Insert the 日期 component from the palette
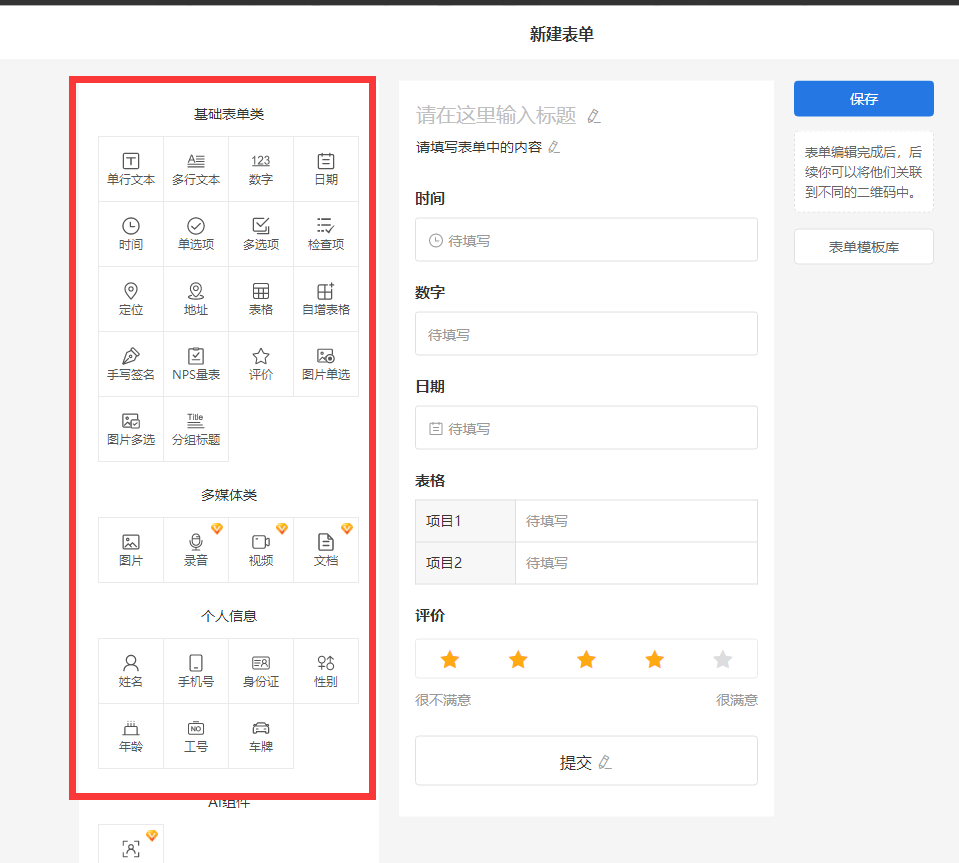959x863 pixels. coord(326,169)
